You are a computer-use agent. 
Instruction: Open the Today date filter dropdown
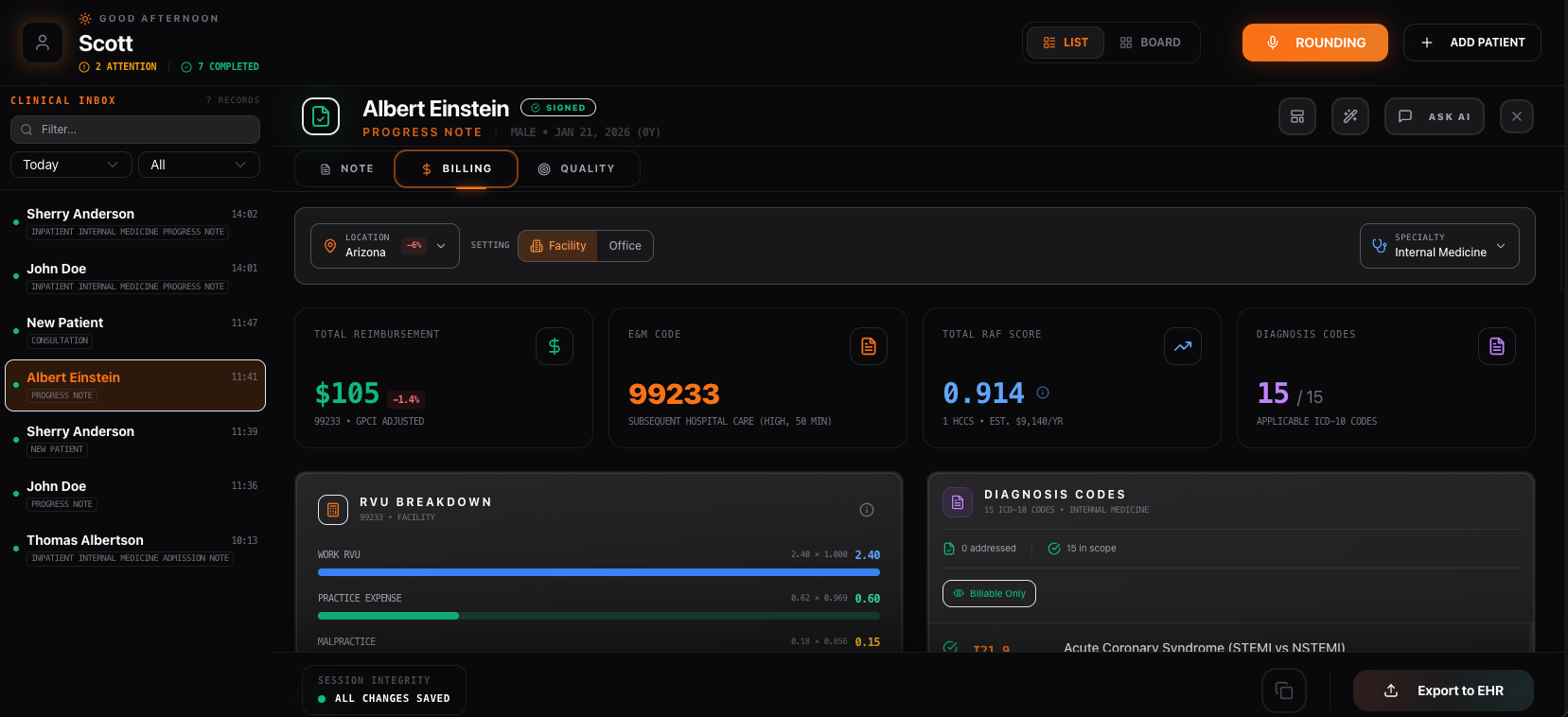[x=71, y=165]
